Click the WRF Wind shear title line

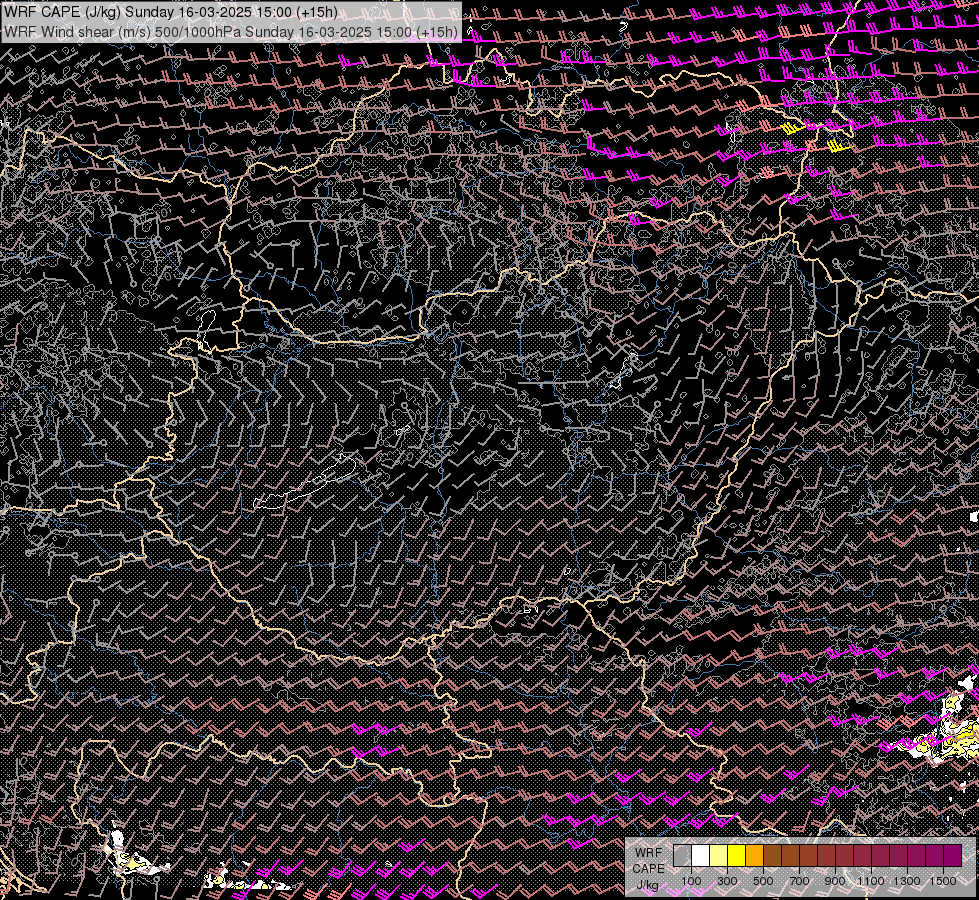pyautogui.click(x=230, y=31)
